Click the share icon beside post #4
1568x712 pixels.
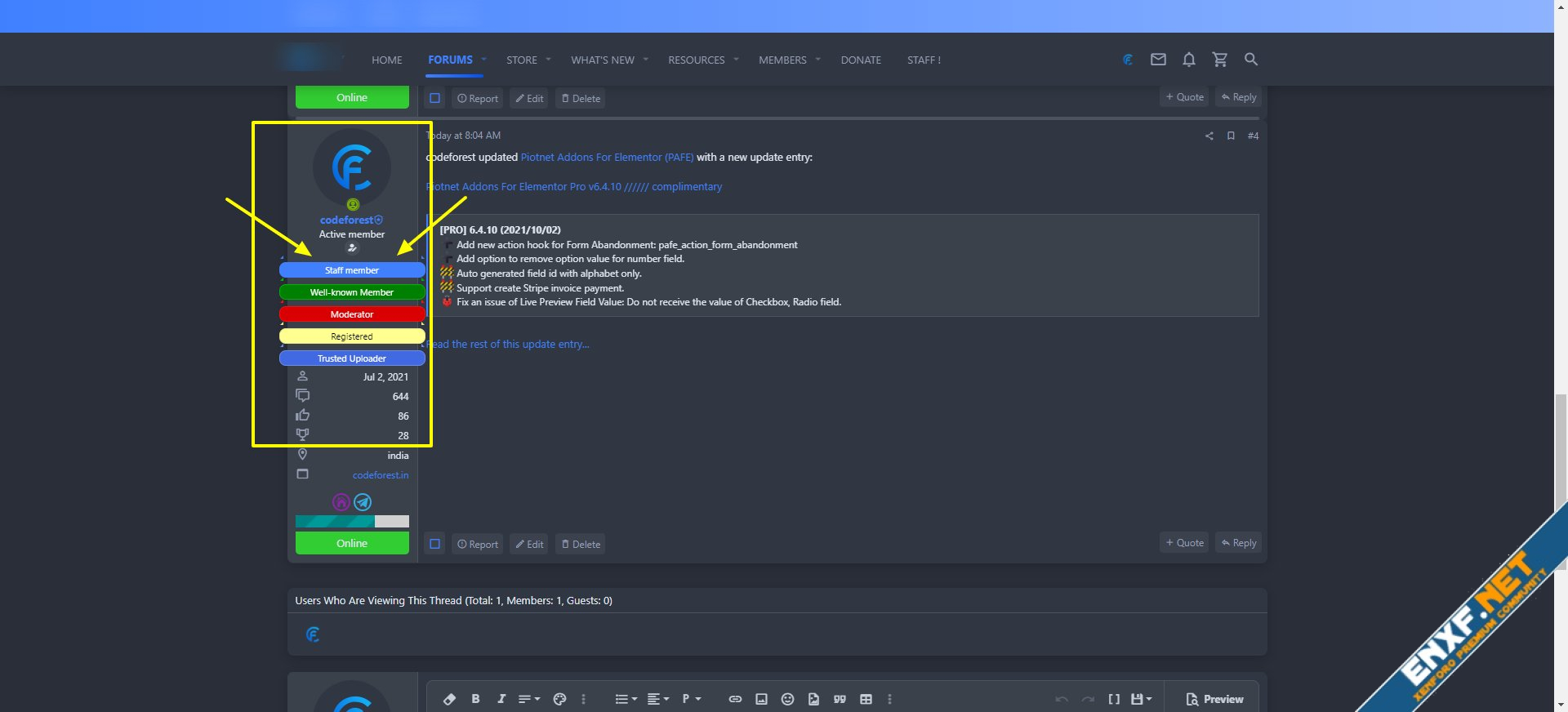[x=1209, y=136]
